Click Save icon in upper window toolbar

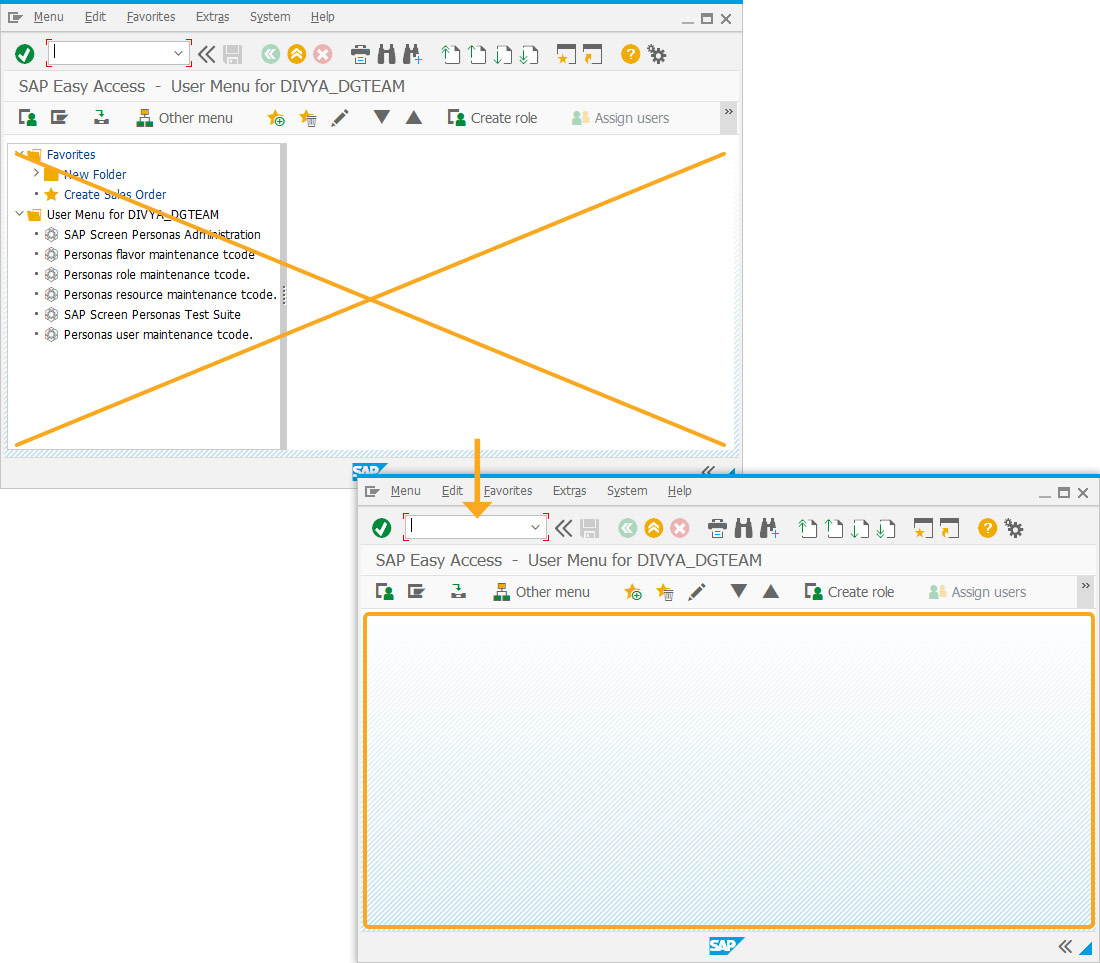click(x=233, y=54)
